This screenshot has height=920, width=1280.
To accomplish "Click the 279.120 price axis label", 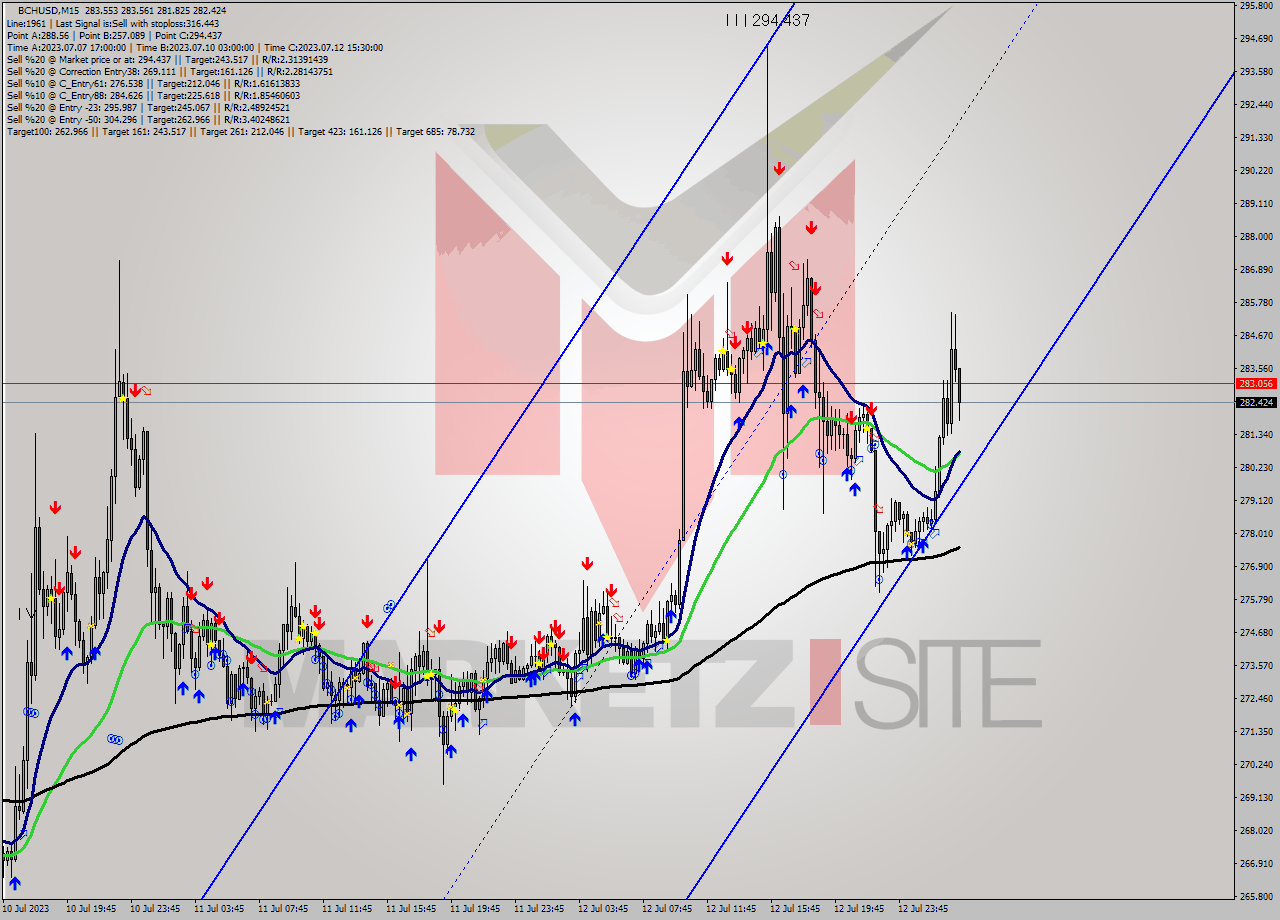I will point(1255,500).
